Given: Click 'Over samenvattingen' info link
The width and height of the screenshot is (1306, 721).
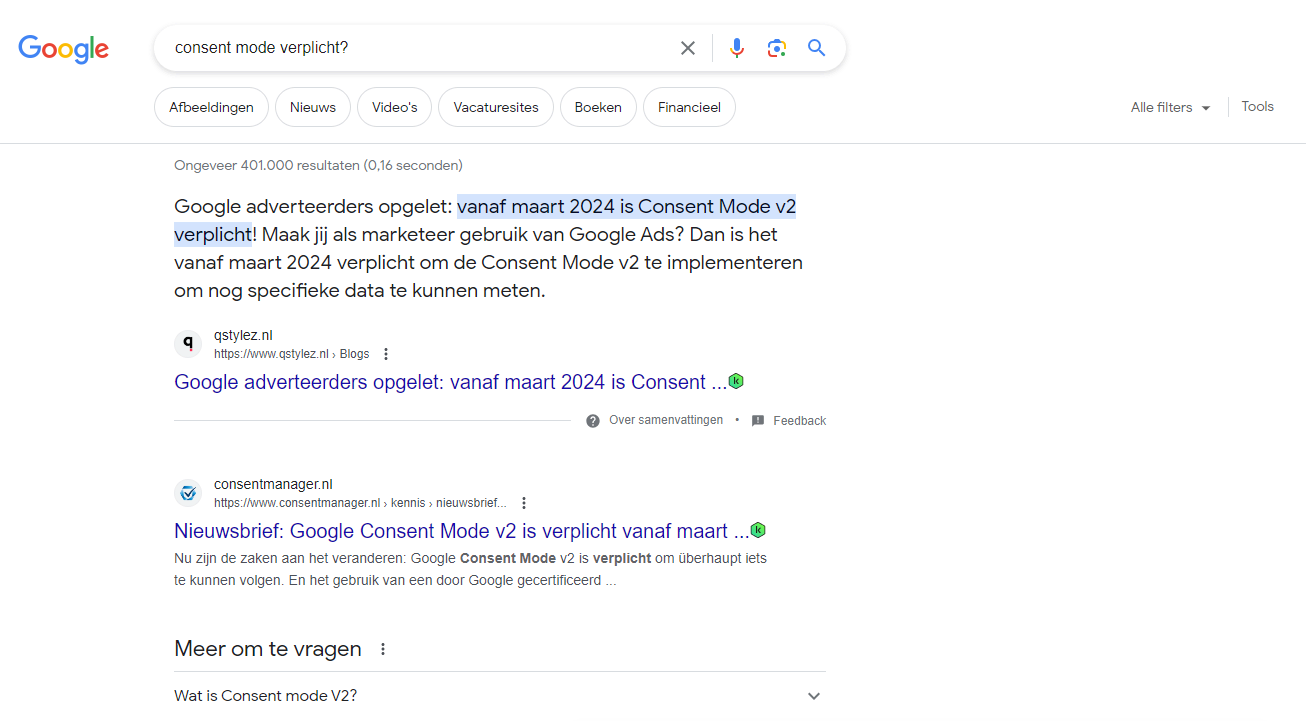Looking at the screenshot, I should click(665, 420).
